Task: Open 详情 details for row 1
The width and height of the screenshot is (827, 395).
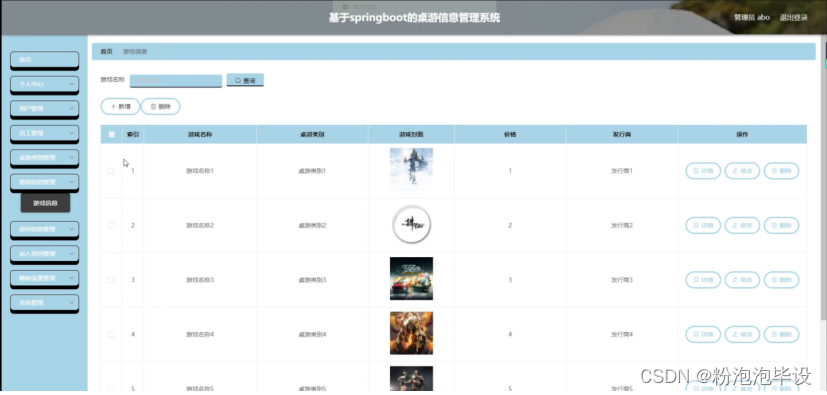Action: click(x=703, y=171)
